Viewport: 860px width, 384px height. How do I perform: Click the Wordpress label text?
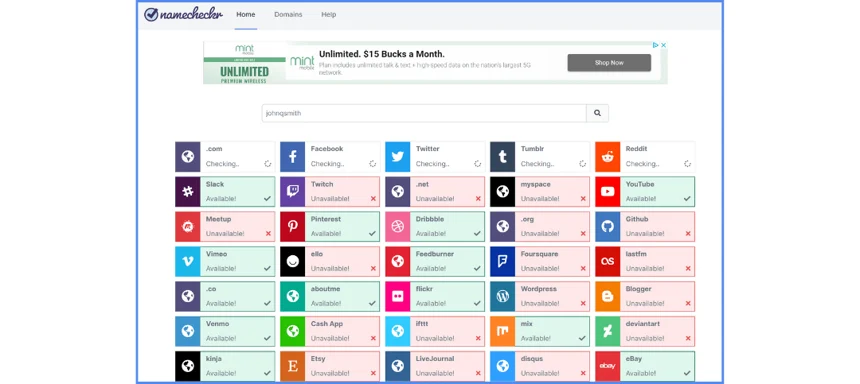tap(539, 289)
